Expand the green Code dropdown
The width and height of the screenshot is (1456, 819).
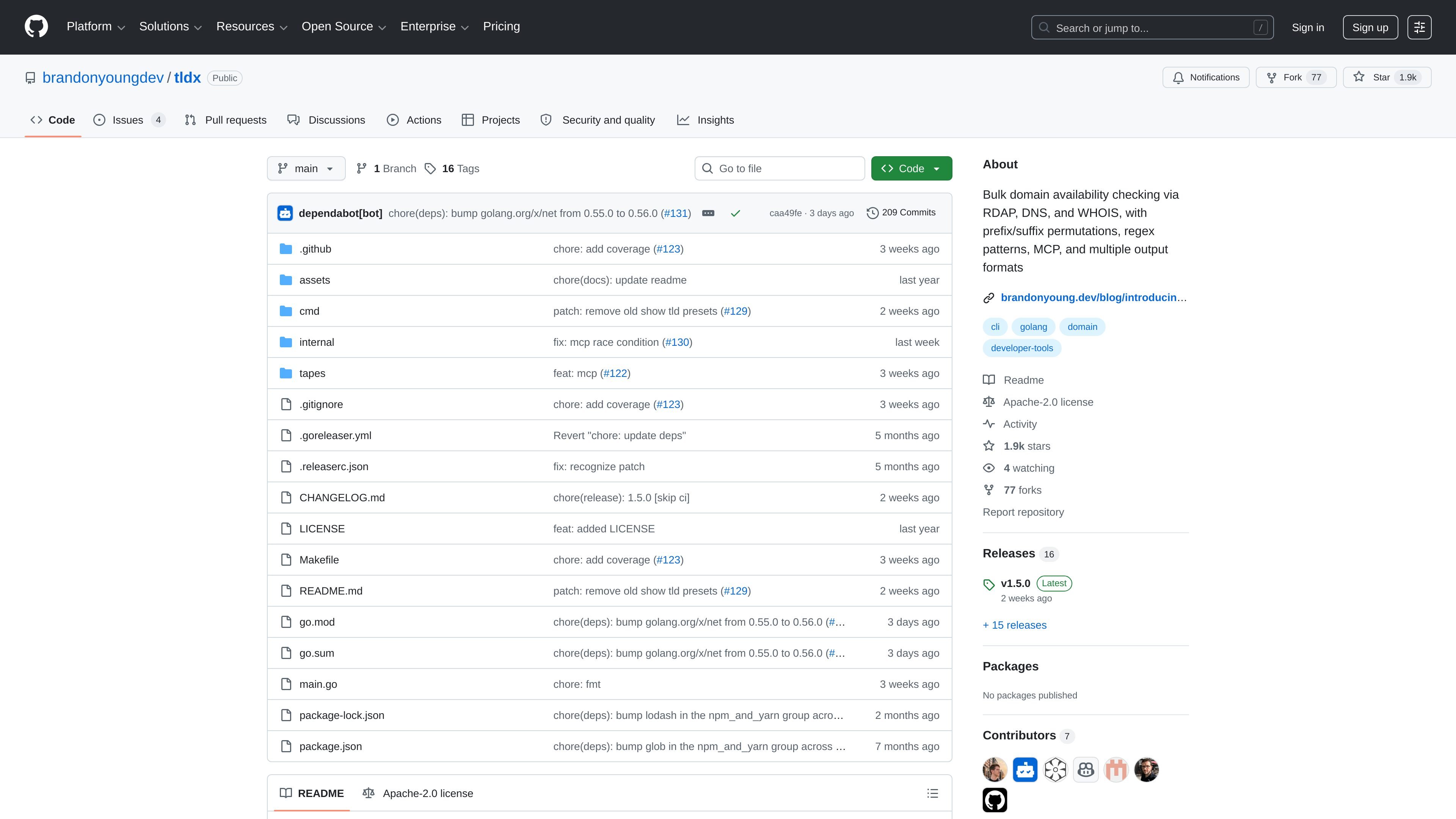pyautogui.click(x=911, y=168)
